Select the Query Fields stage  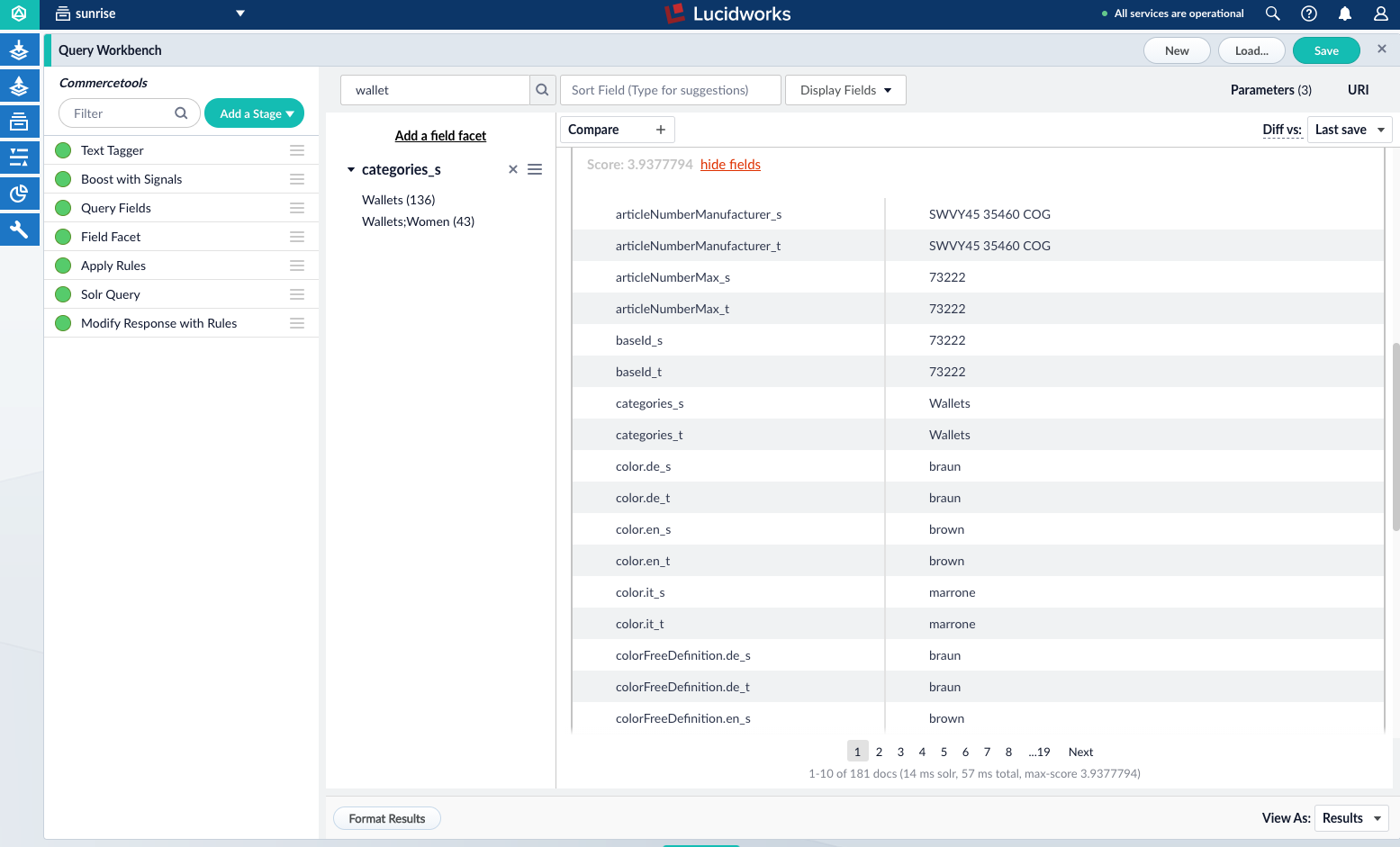tap(116, 208)
